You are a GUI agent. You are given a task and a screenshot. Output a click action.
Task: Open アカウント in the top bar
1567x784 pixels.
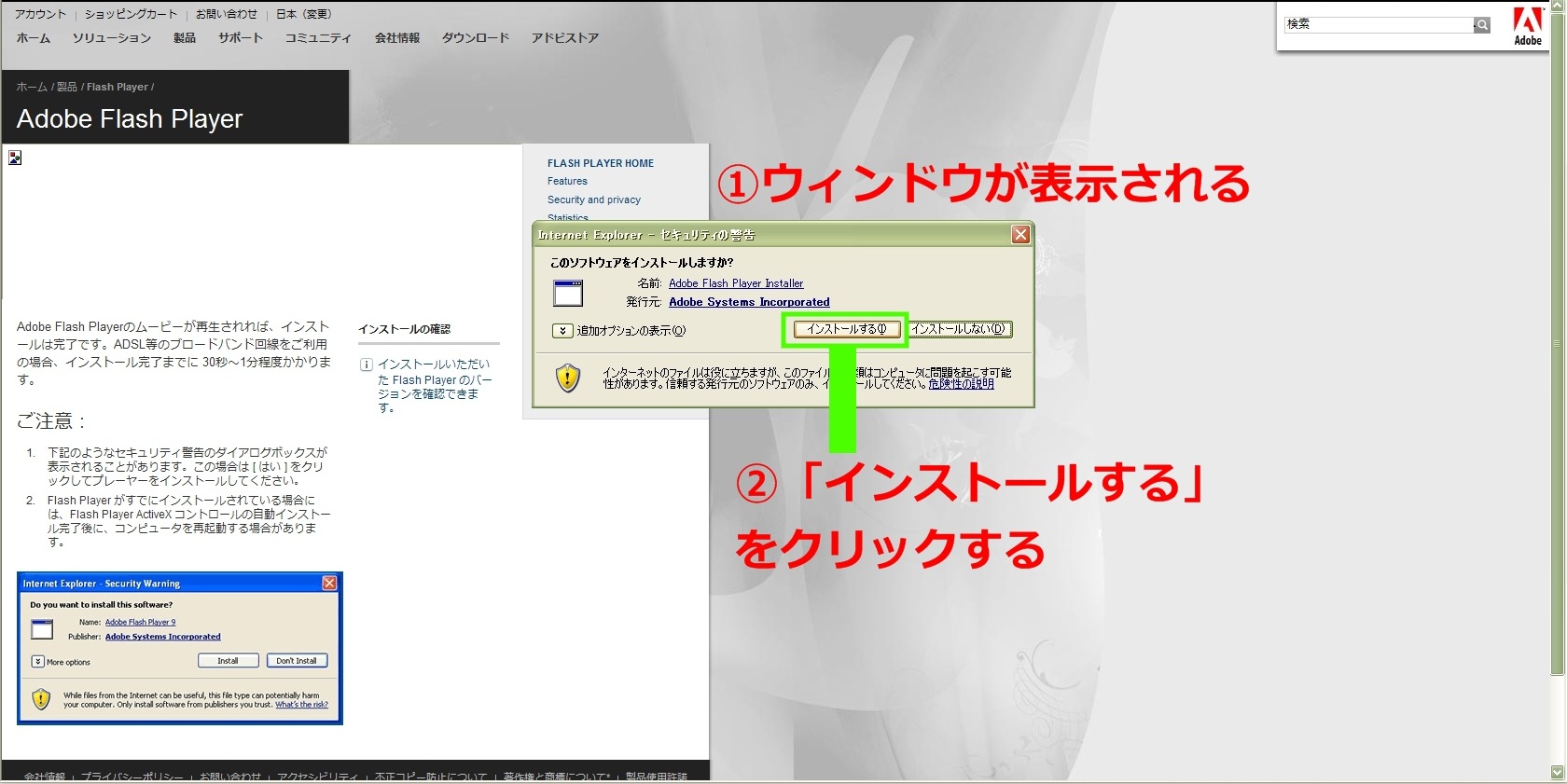40,14
